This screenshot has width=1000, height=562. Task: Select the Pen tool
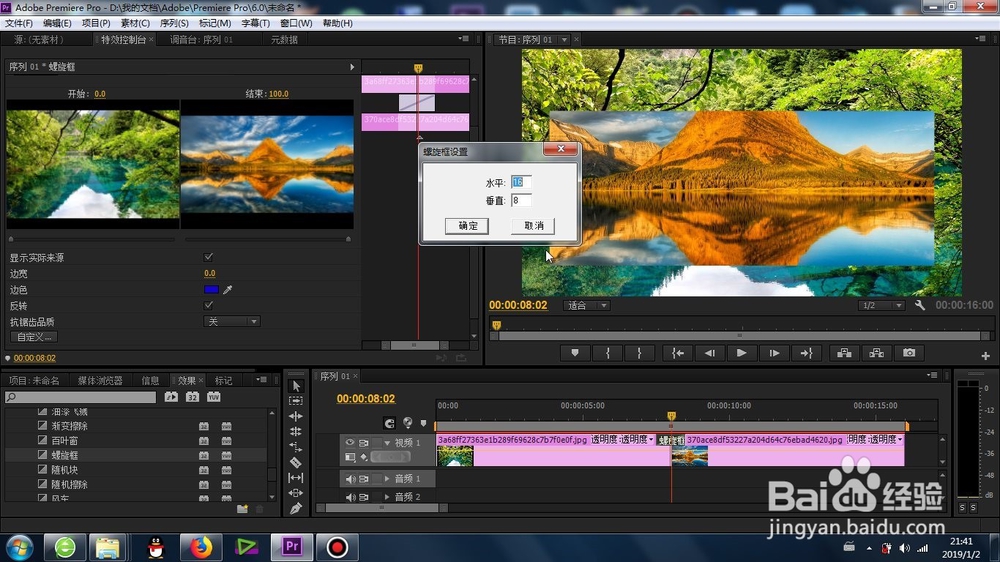296,508
